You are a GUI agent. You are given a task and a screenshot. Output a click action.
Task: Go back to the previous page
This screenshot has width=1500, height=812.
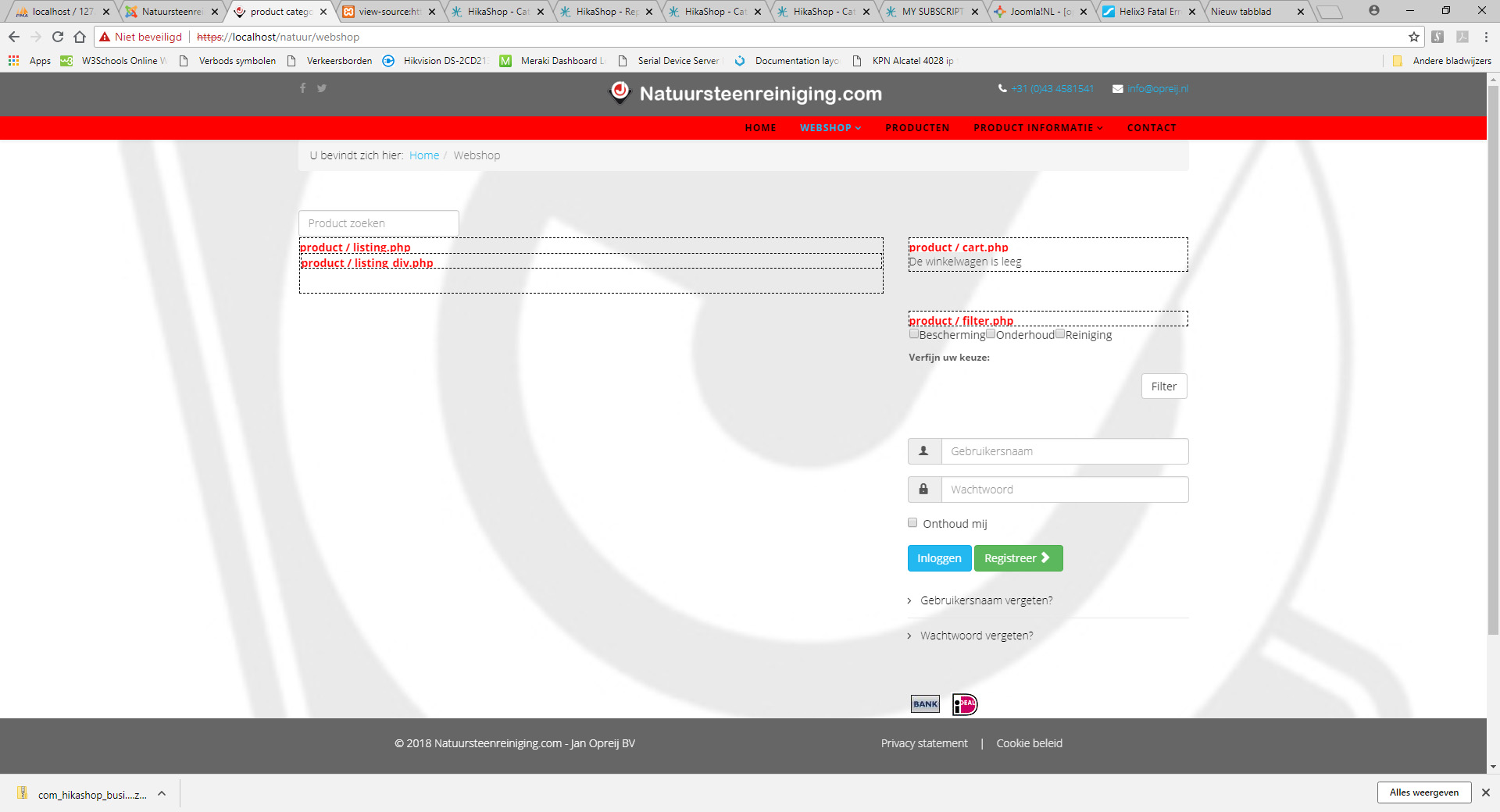[x=14, y=37]
